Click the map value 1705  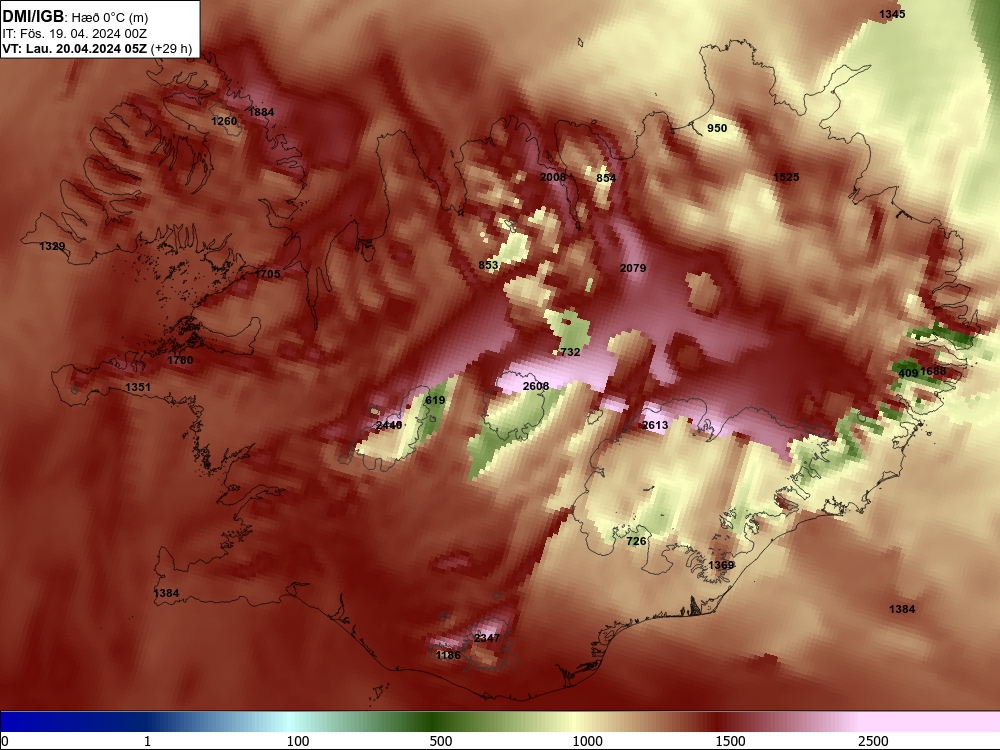(267, 274)
